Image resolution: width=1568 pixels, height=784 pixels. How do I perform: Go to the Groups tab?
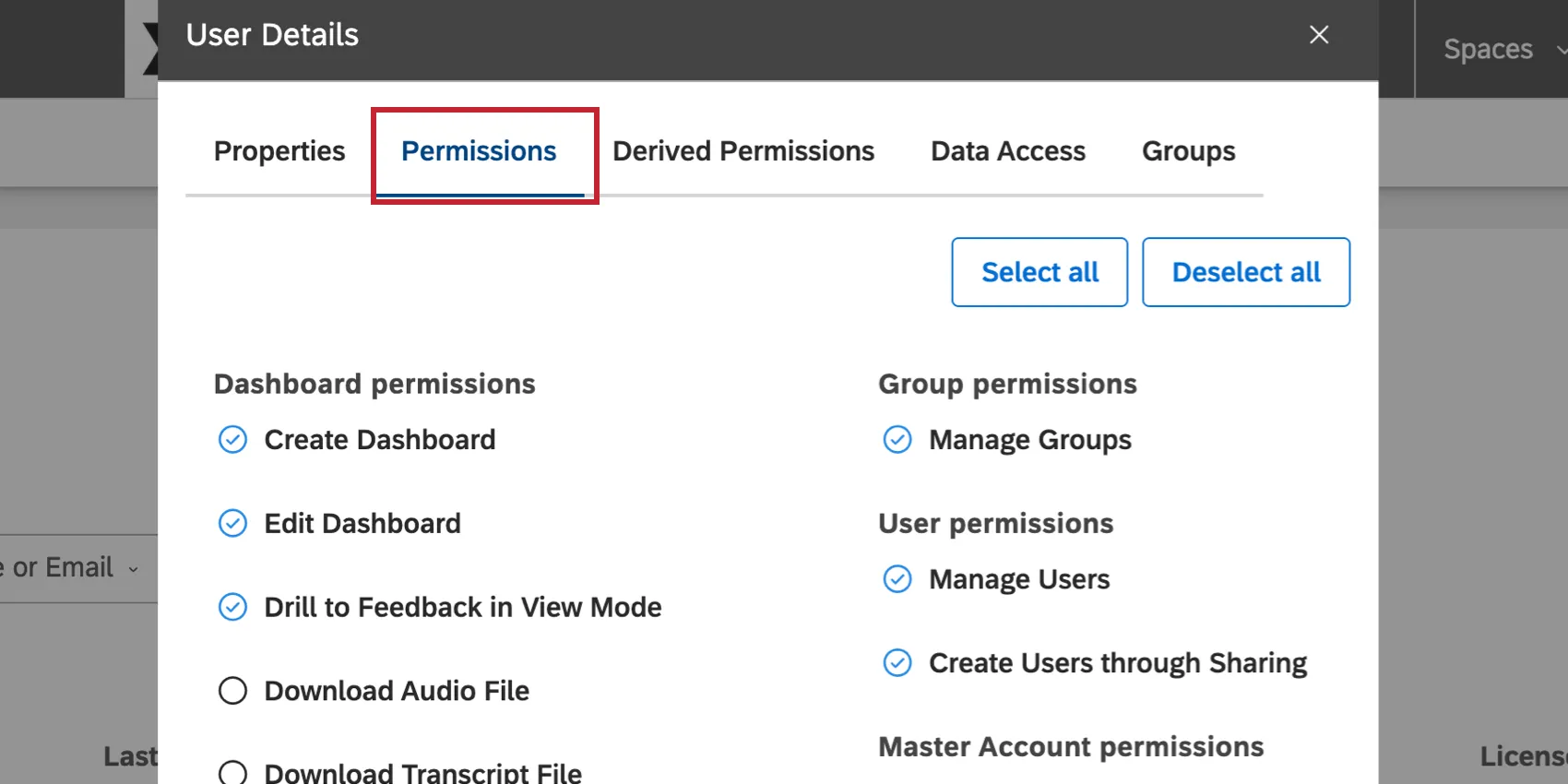tap(1188, 151)
